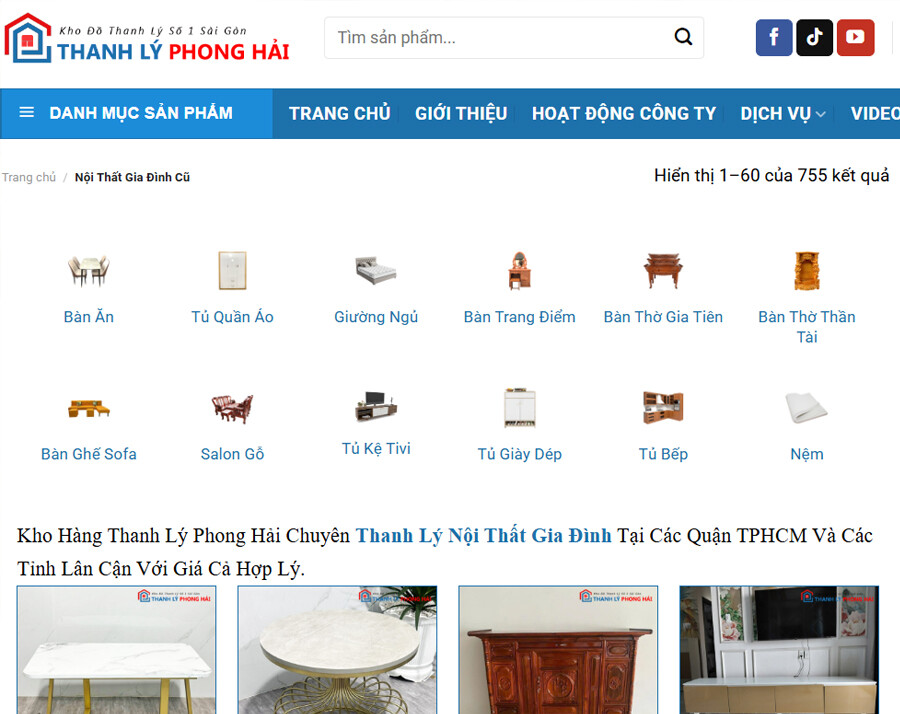This screenshot has height=714, width=900.
Task: Open the Salon Gỗ category icon
Action: tap(232, 408)
